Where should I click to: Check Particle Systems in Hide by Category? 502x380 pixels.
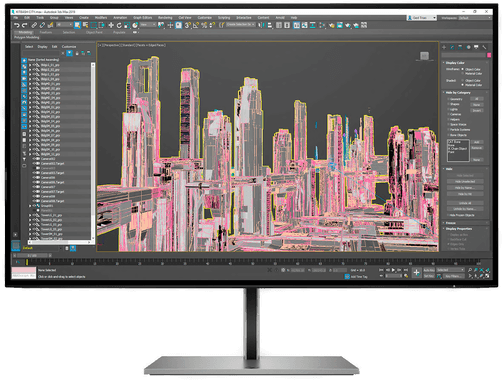pos(448,129)
